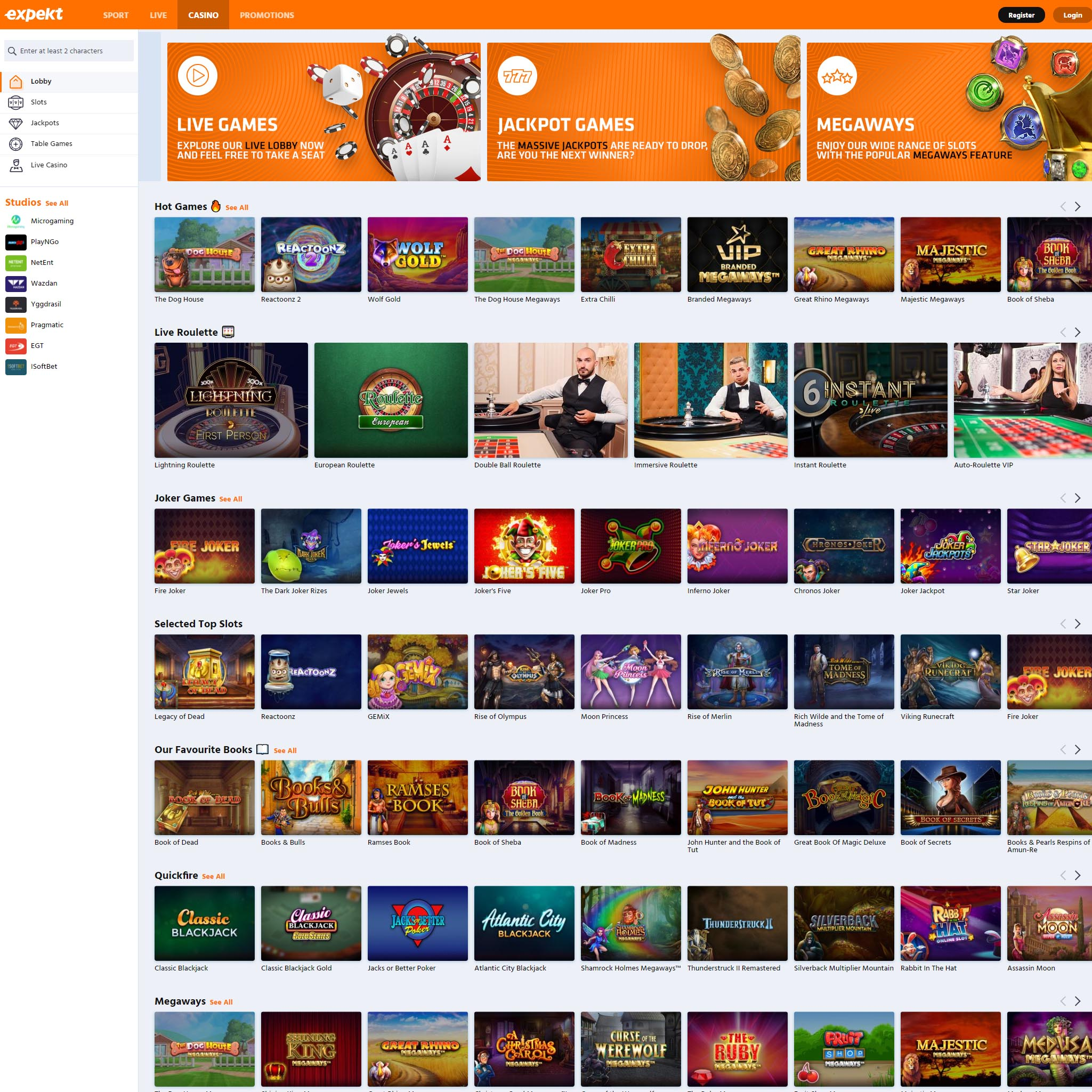This screenshot has width=1092, height=1092.
Task: Click inside the game search field
Action: (x=68, y=50)
